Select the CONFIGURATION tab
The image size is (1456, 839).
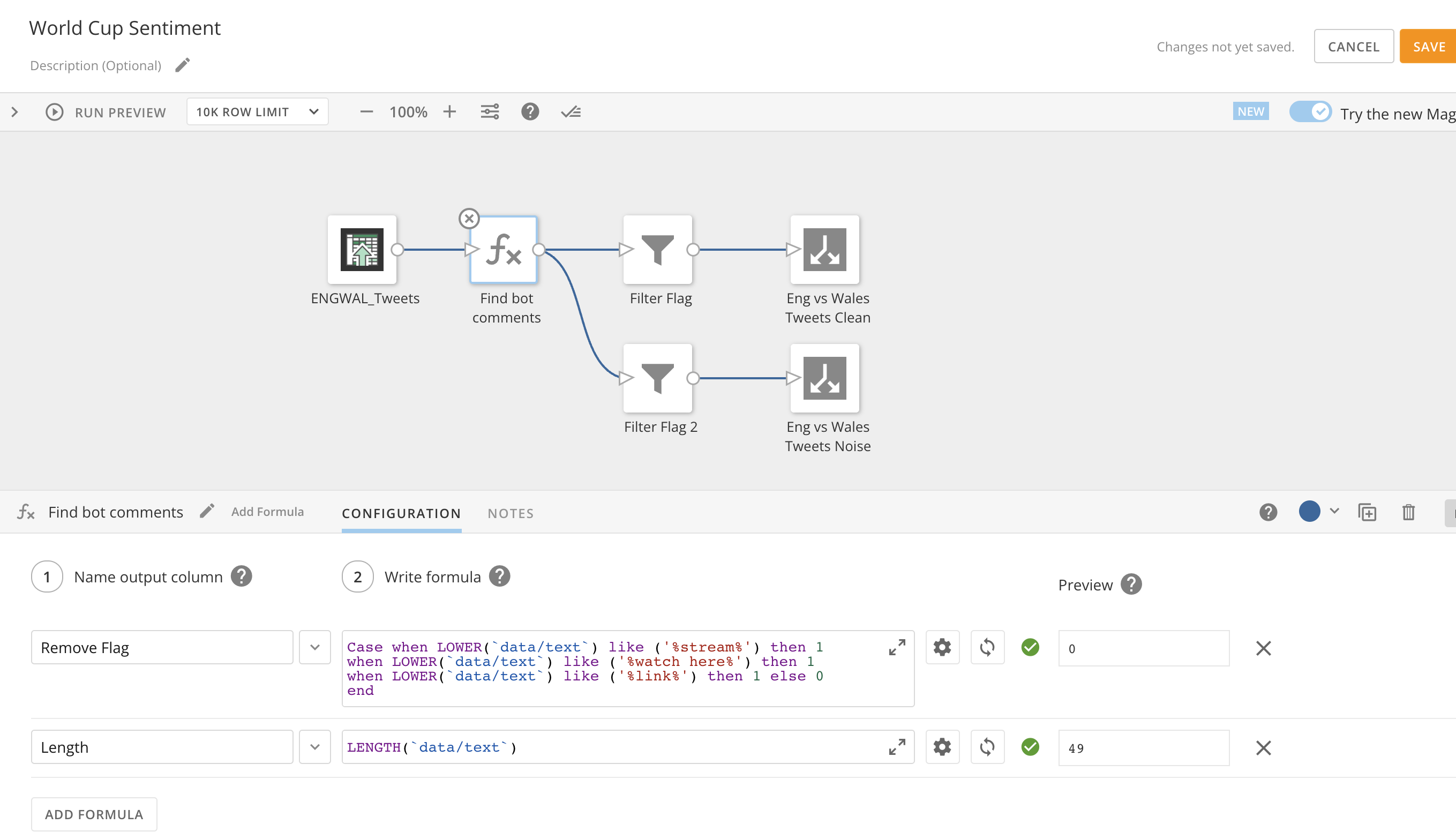point(402,512)
